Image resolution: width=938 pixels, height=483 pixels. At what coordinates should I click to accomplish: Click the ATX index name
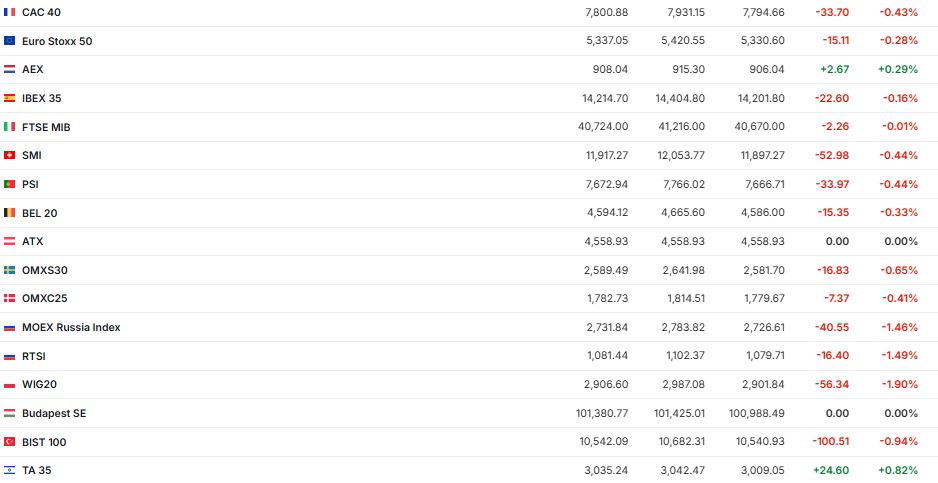32,241
